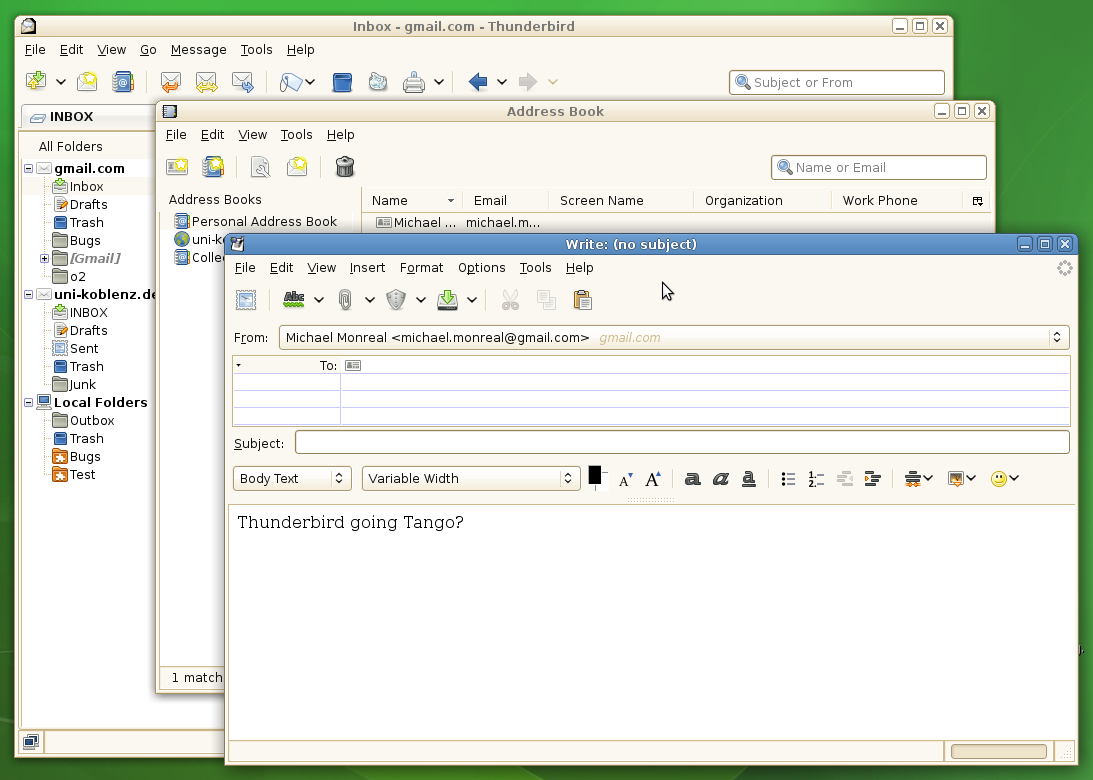Click the spell check icon

click(294, 299)
